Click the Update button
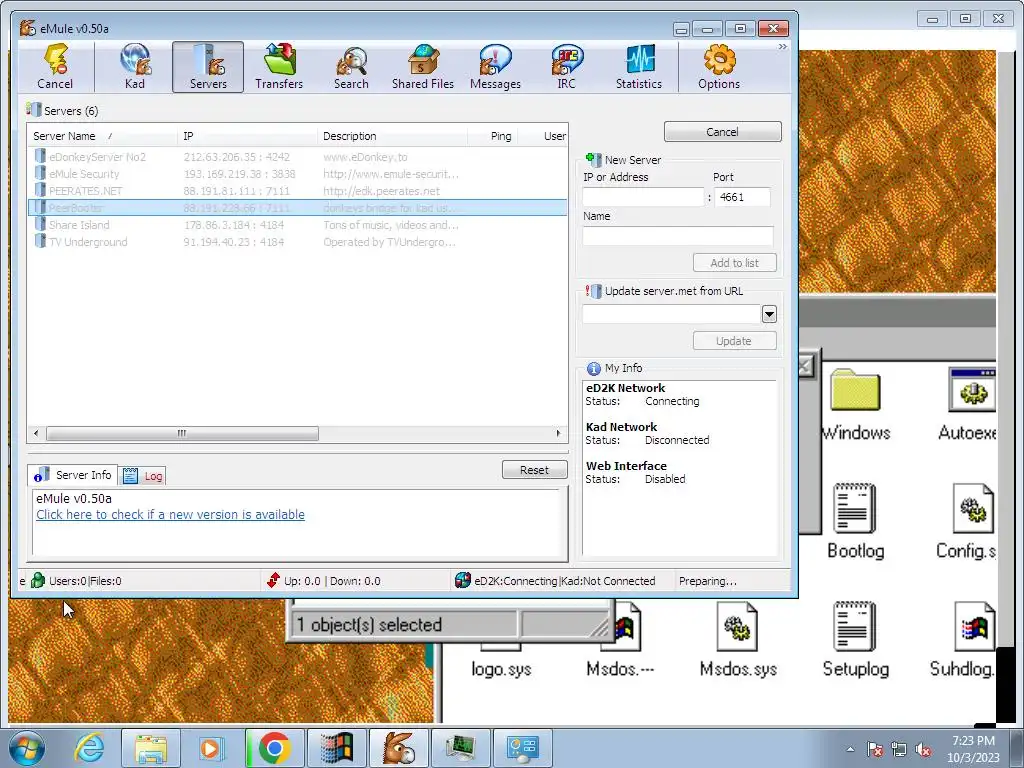This screenshot has height=768, width=1024. [x=735, y=341]
